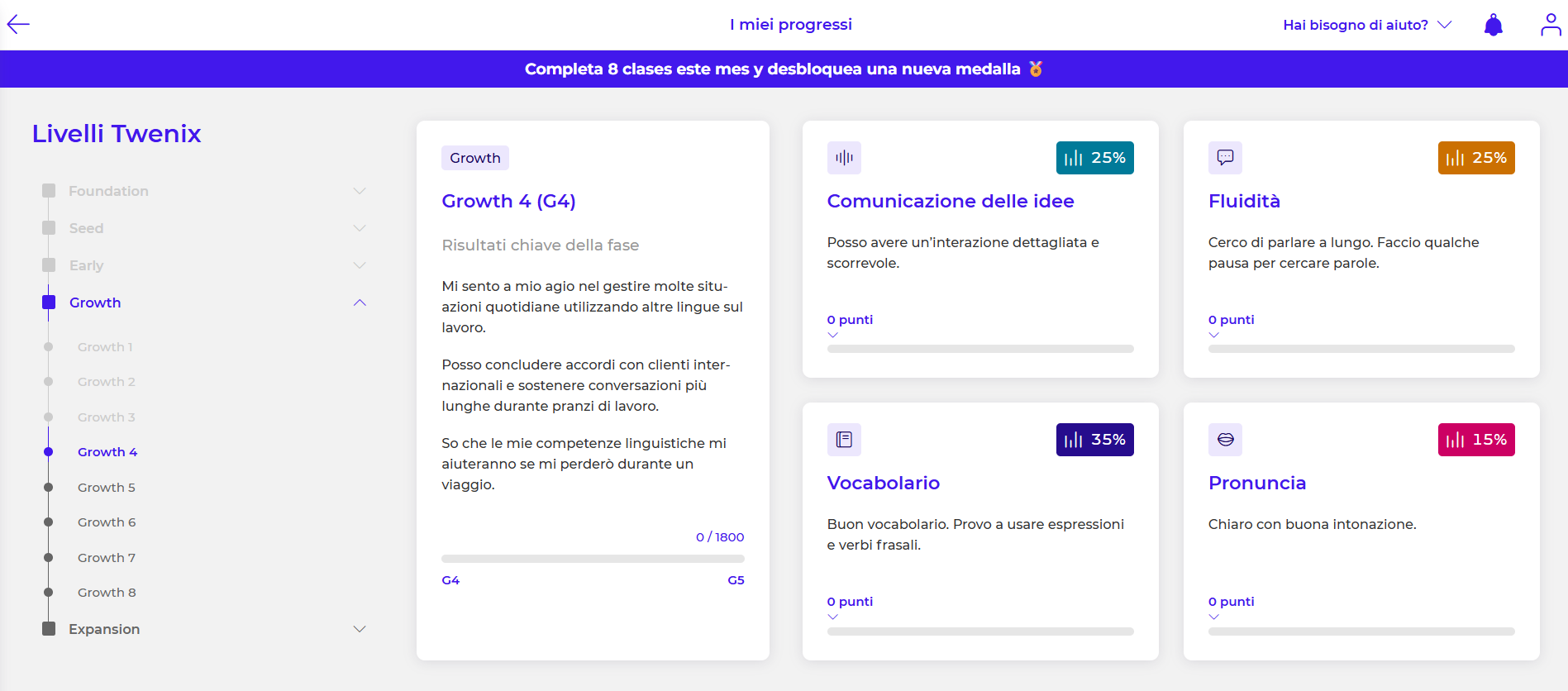Select Growth 5 in the level list
This screenshot has height=691, width=1568.
[x=106, y=488]
